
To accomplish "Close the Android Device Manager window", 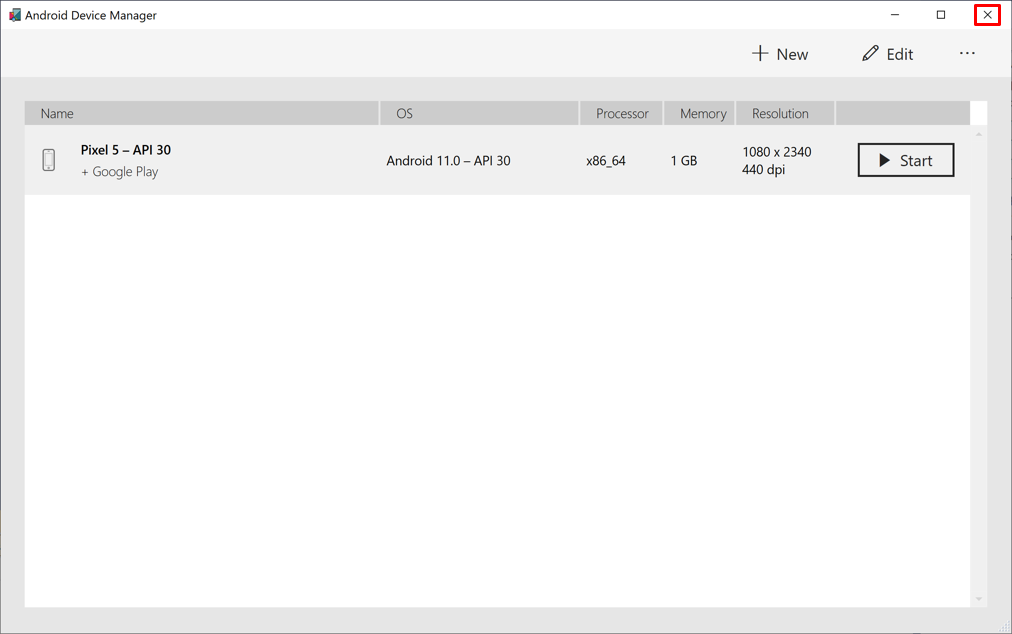I will [987, 15].
